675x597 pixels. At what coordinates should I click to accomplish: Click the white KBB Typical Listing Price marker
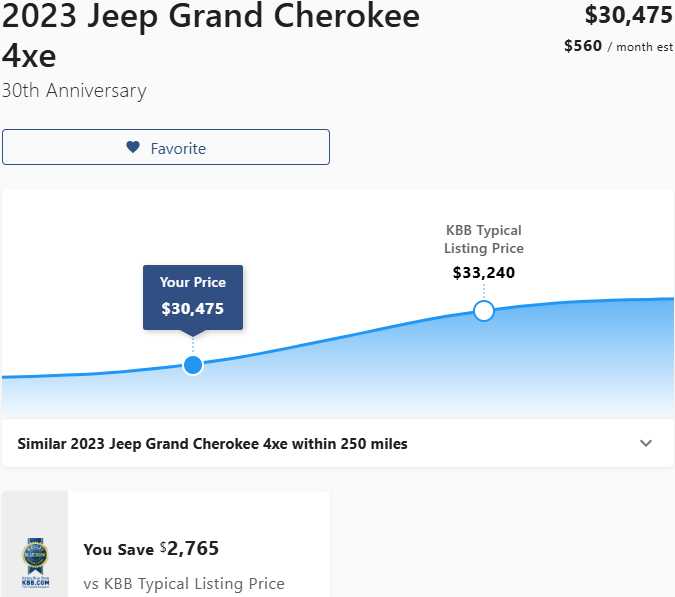(484, 311)
